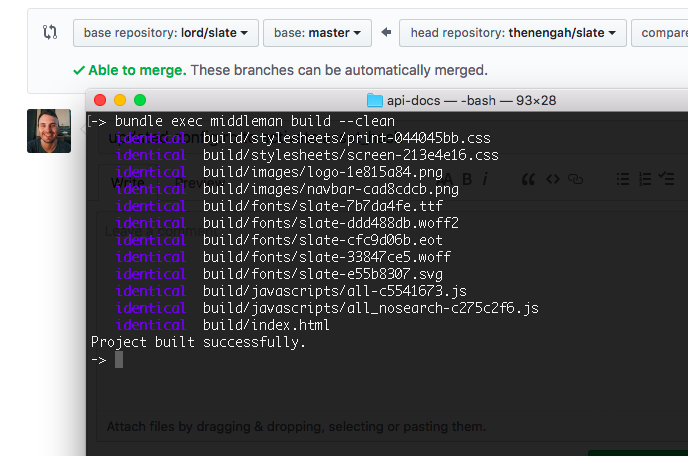Image resolution: width=688 pixels, height=456 pixels.
Task: Open base repository lord/slate dropdown
Action: click(x=166, y=33)
